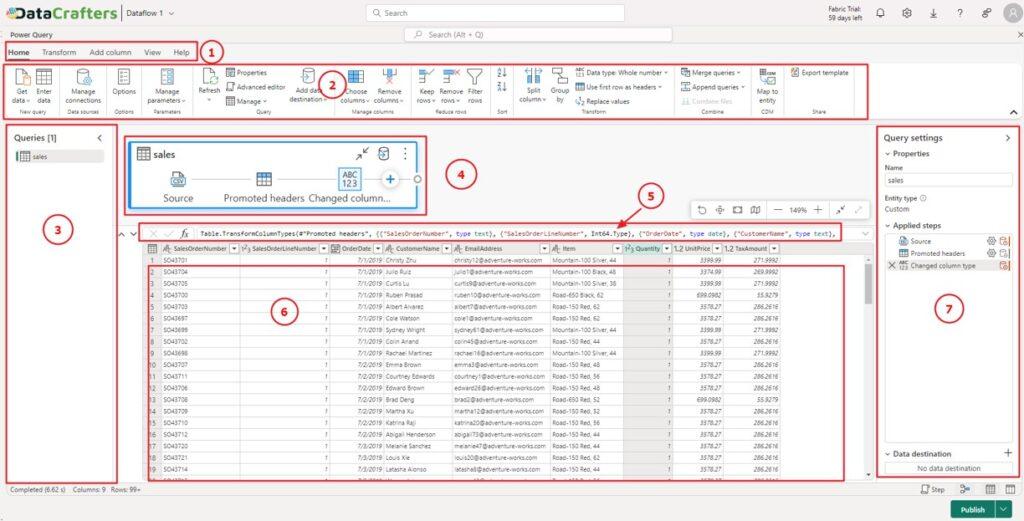Click the Group by tool

[x=560, y=85]
